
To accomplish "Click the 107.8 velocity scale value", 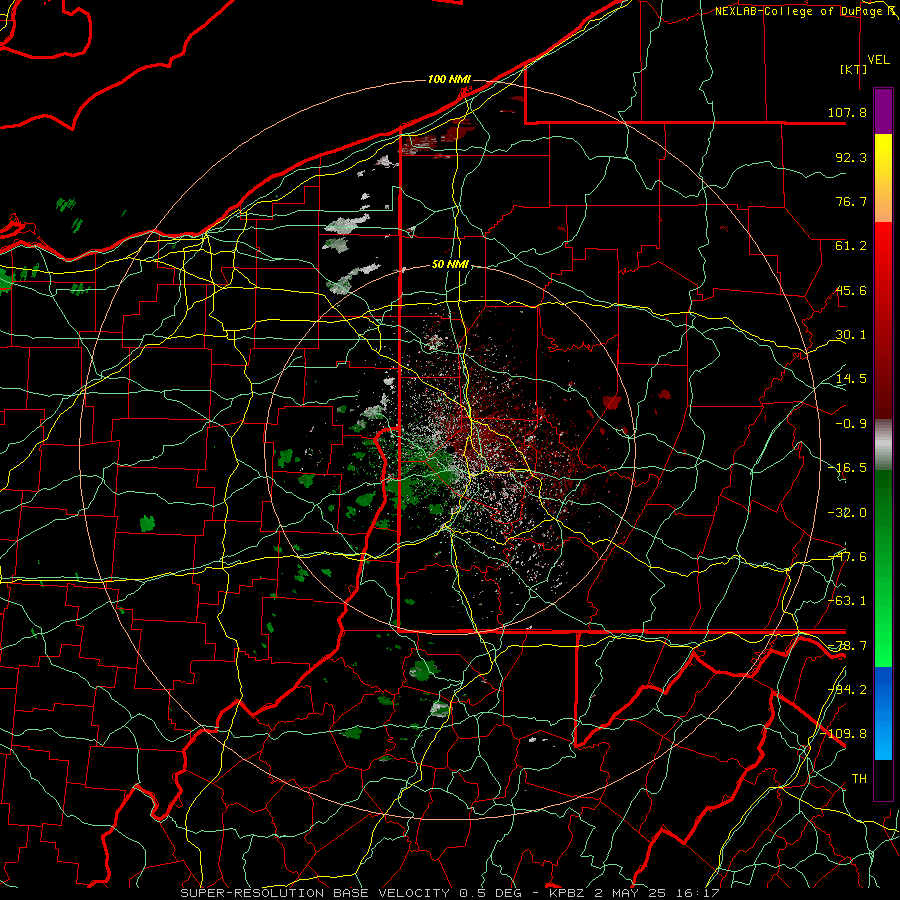I will [847, 112].
